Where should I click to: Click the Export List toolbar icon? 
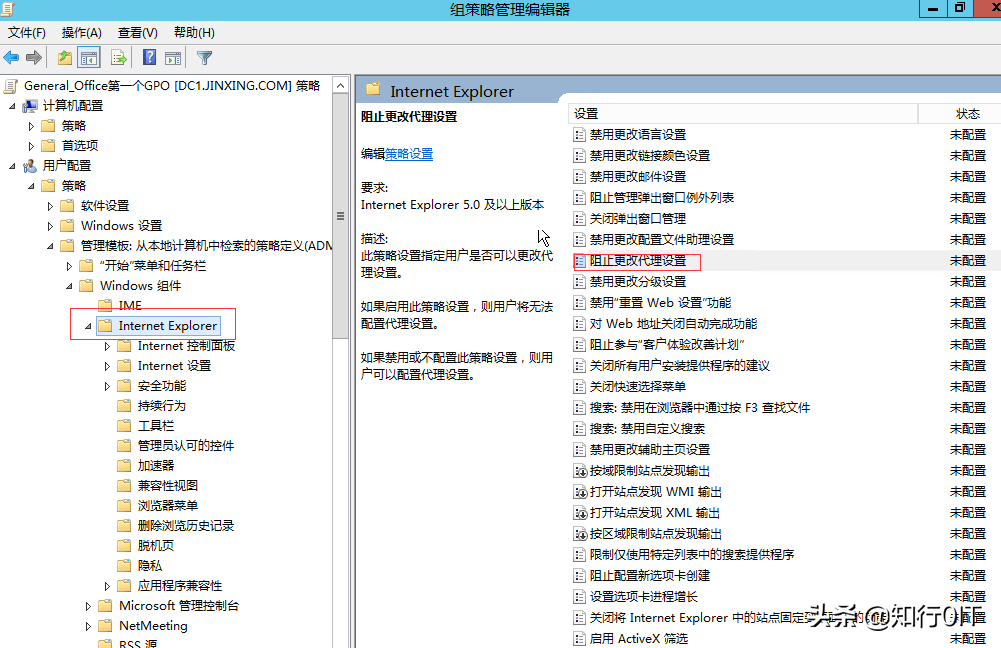(x=119, y=58)
